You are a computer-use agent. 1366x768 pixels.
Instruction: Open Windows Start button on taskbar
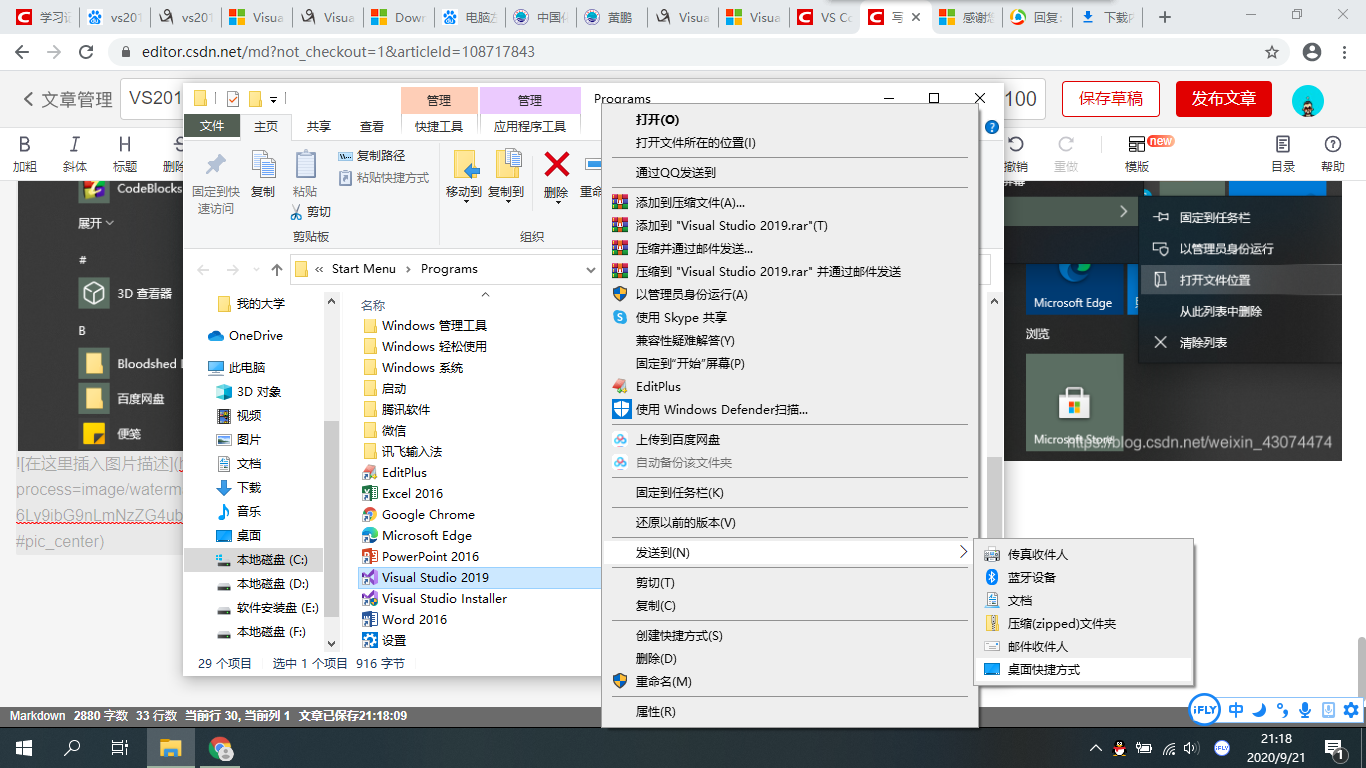(24, 747)
